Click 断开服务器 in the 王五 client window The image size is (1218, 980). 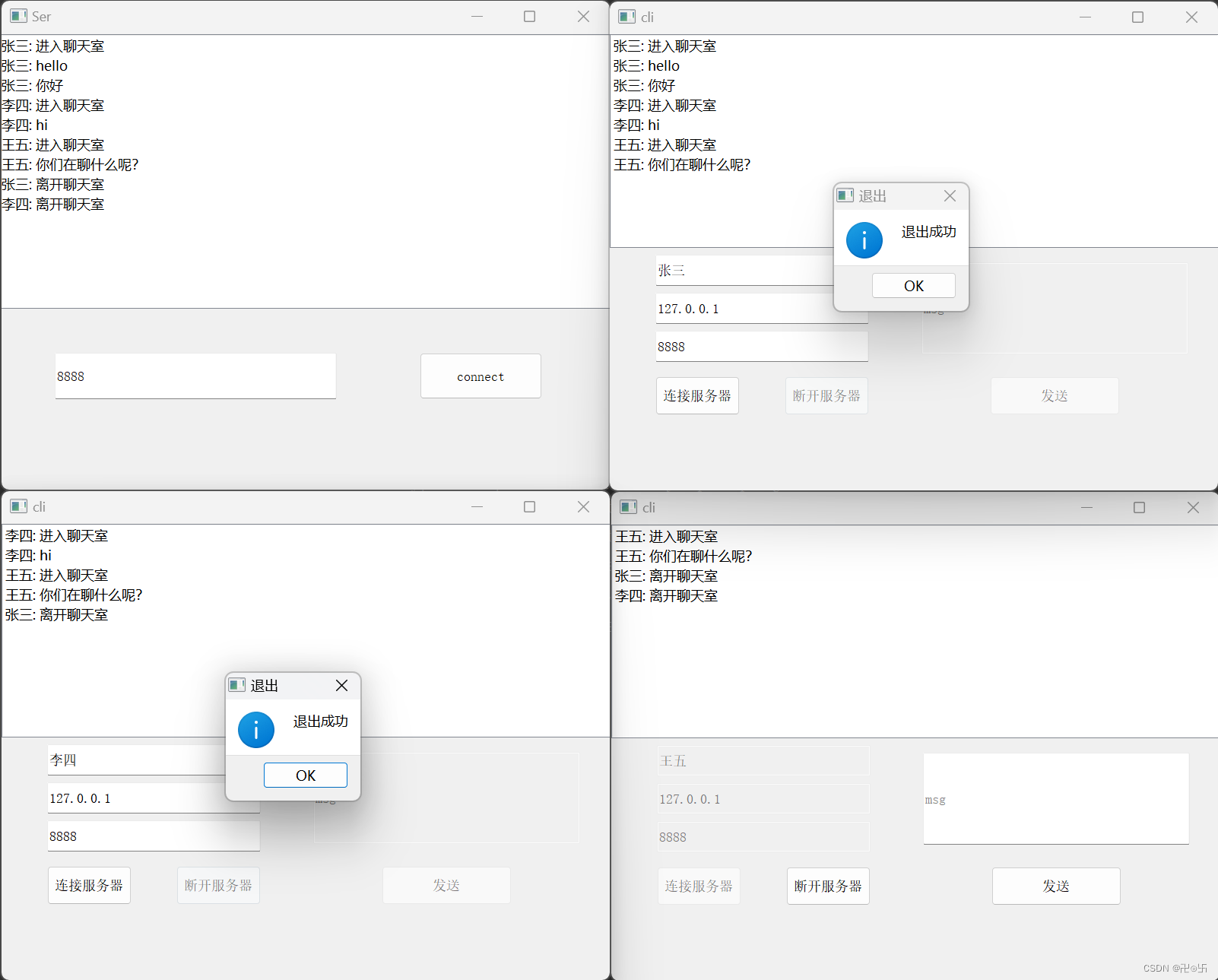tap(828, 886)
